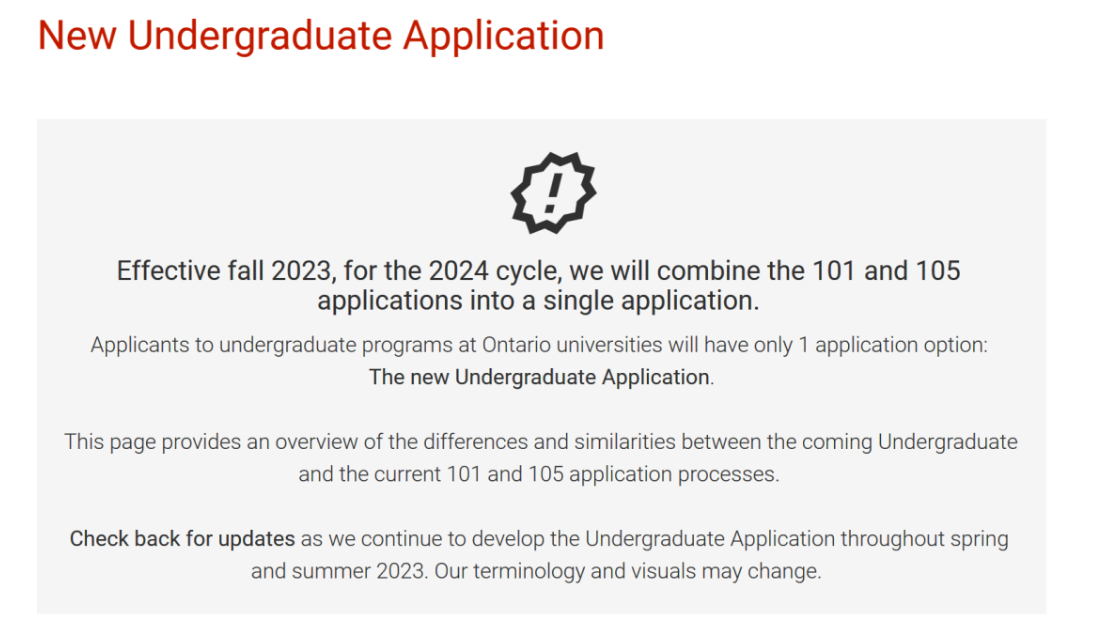Click the line starting "This page provides an overview"

pos(541,441)
